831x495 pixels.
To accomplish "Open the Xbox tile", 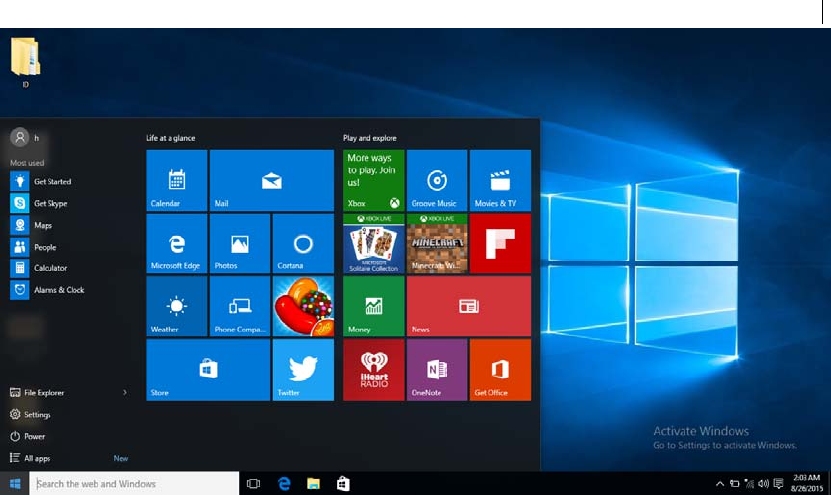I will 374,180.
